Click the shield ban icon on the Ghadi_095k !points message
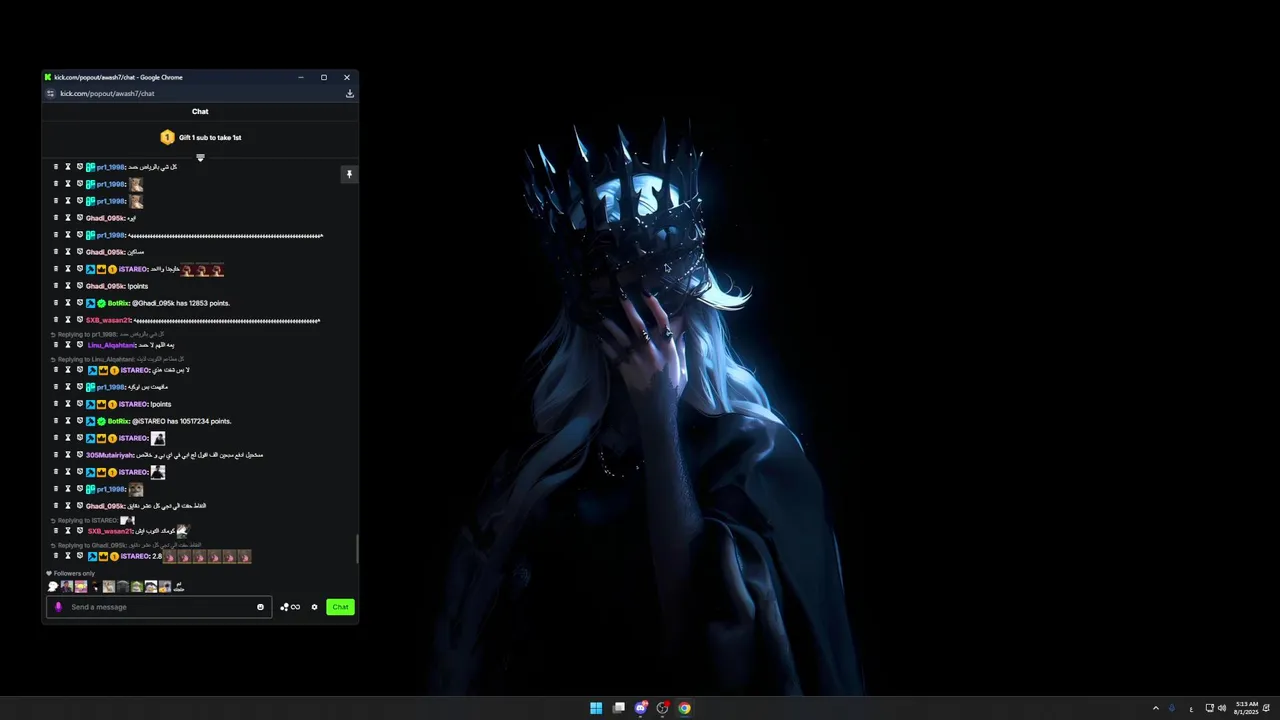 point(80,286)
